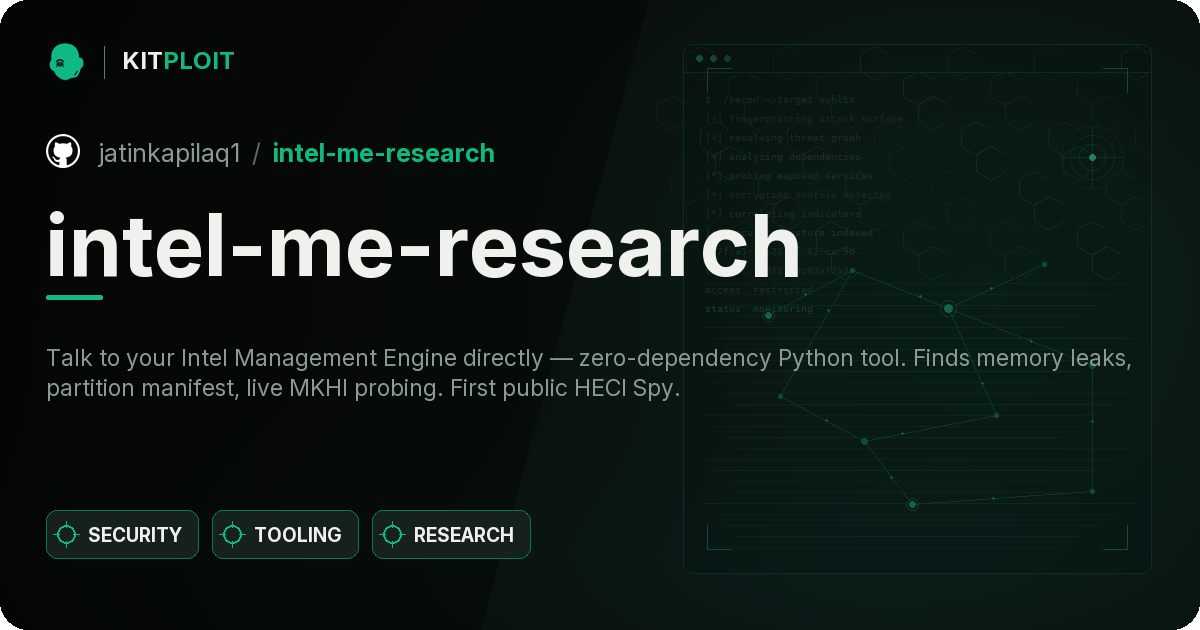This screenshot has height=630, width=1200.
Task: Click the KitPloit mascot logo icon
Action: tap(66, 61)
